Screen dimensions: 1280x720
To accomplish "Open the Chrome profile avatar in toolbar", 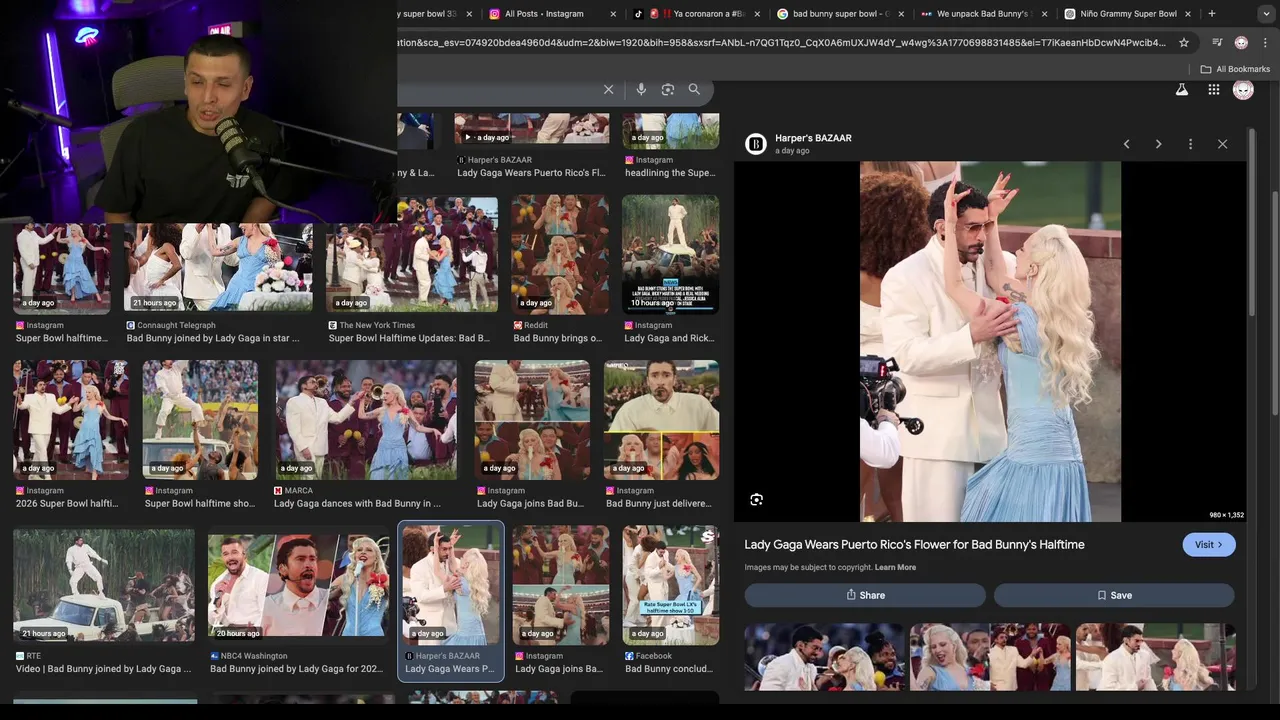I will 1241,43.
